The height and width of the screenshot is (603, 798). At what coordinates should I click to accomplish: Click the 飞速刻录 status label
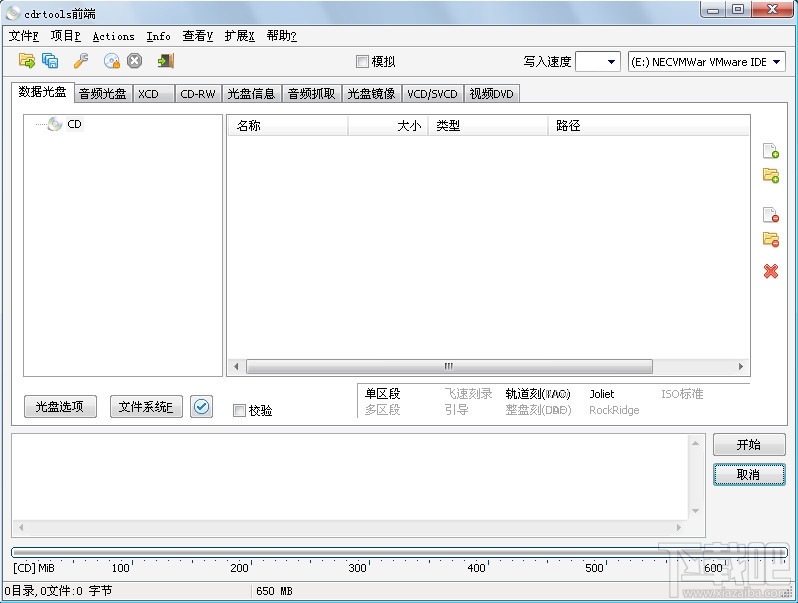pos(468,394)
